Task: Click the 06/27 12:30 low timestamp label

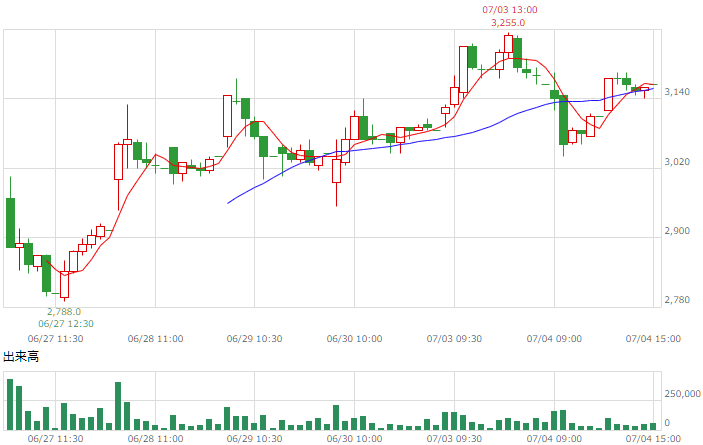Action: click(x=66, y=324)
